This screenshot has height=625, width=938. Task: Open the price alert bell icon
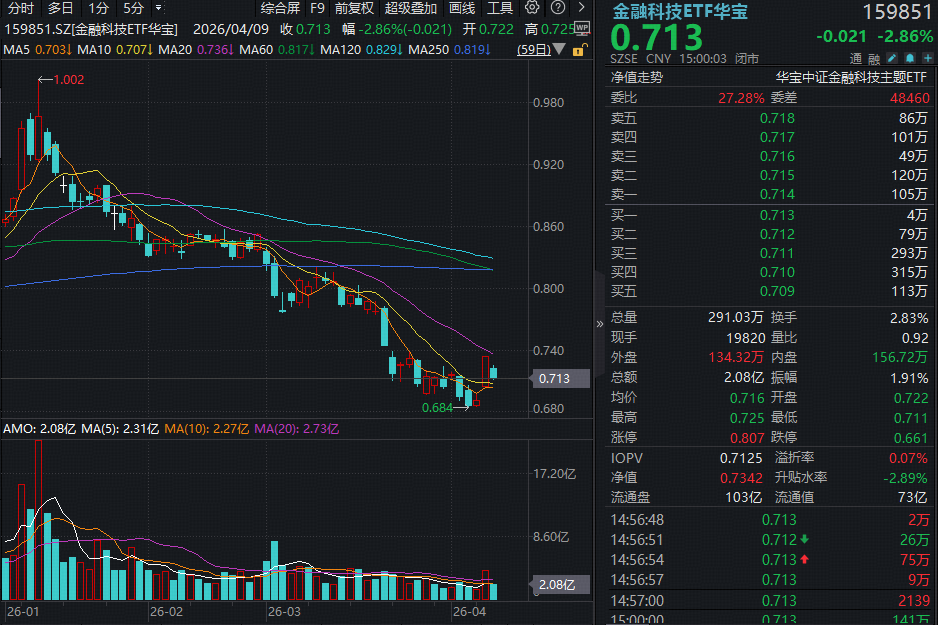[909, 58]
